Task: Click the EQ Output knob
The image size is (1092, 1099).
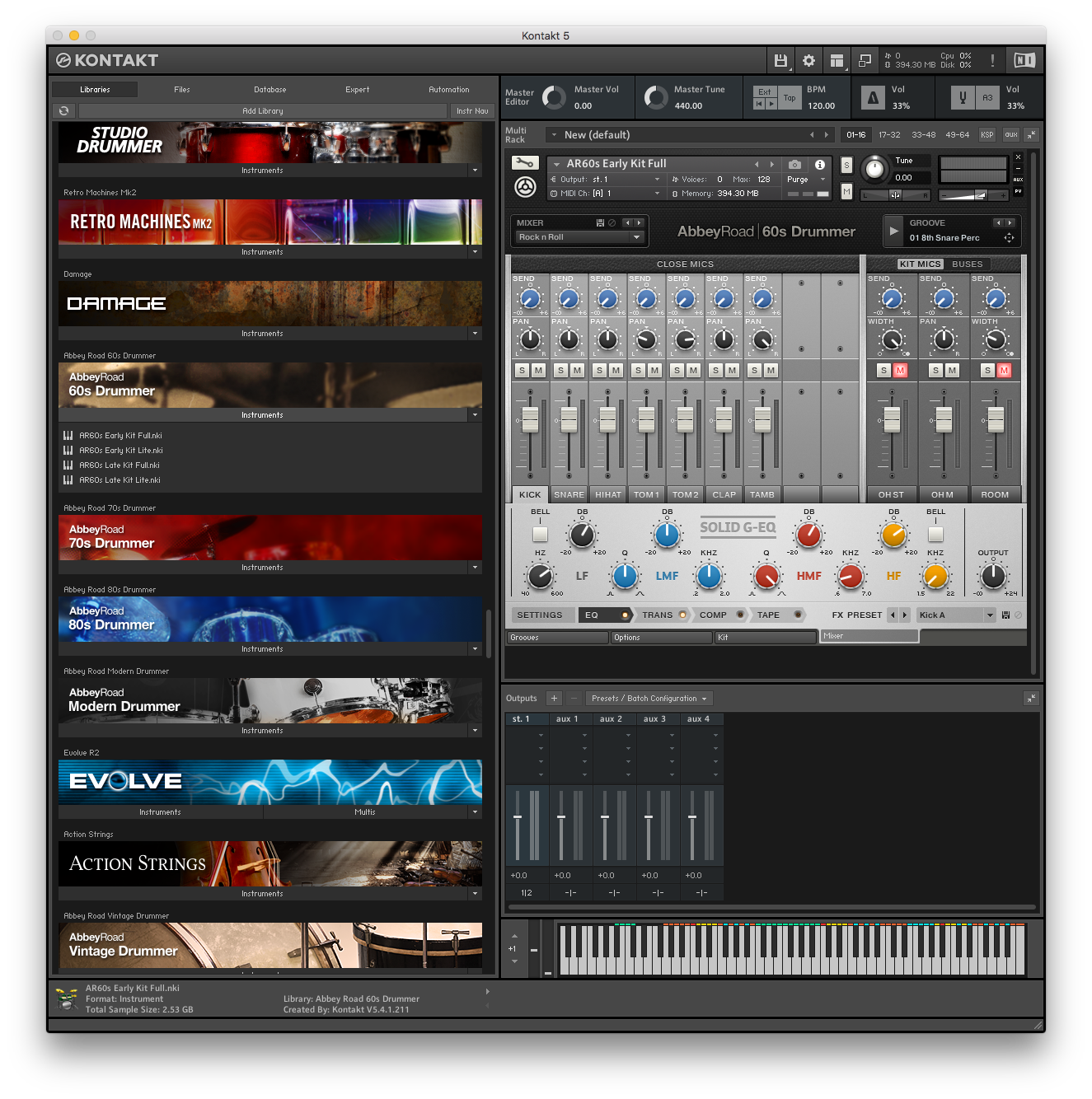Action: click(993, 576)
